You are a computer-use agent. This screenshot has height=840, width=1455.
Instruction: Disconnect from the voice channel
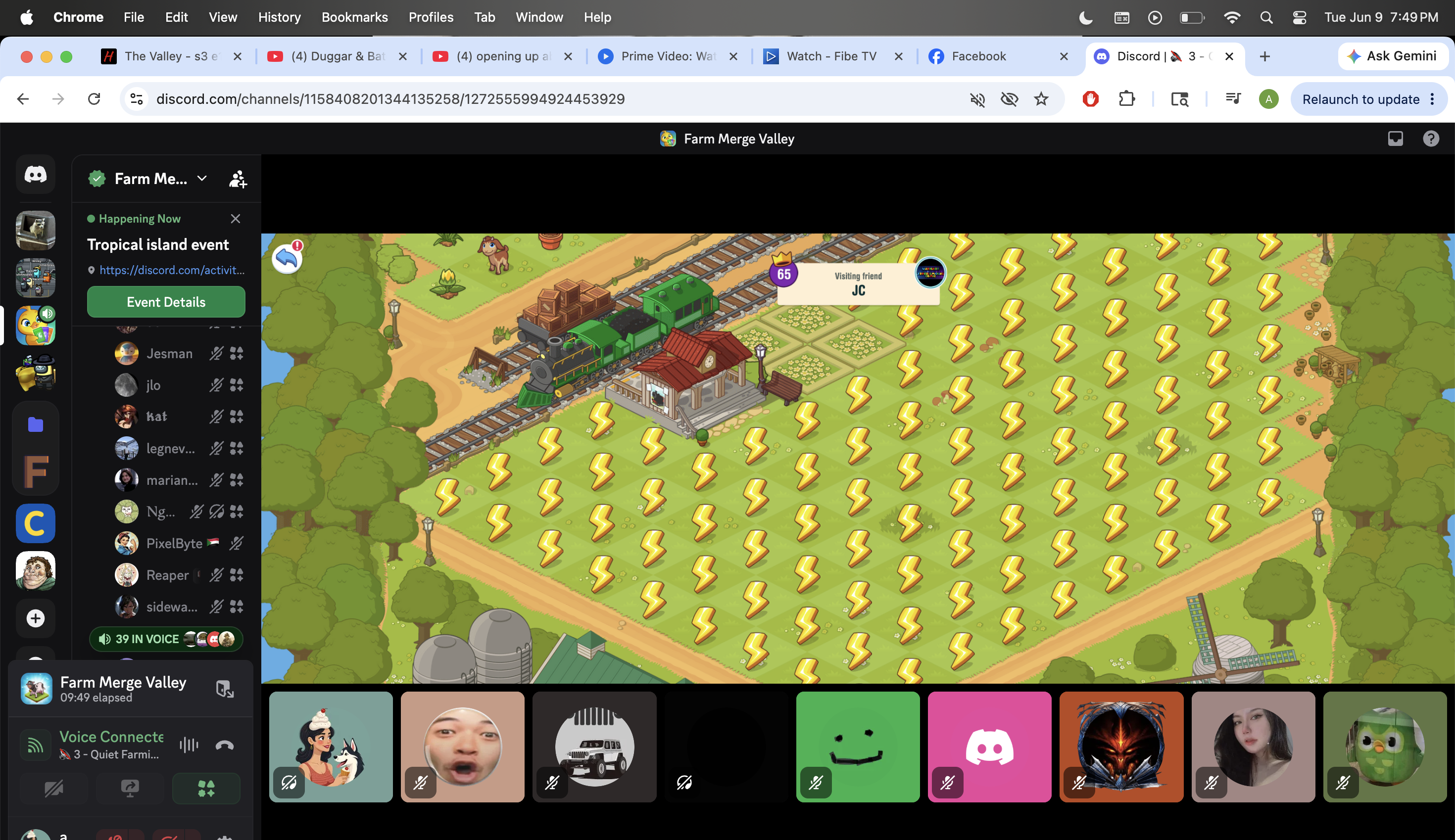tap(225, 745)
